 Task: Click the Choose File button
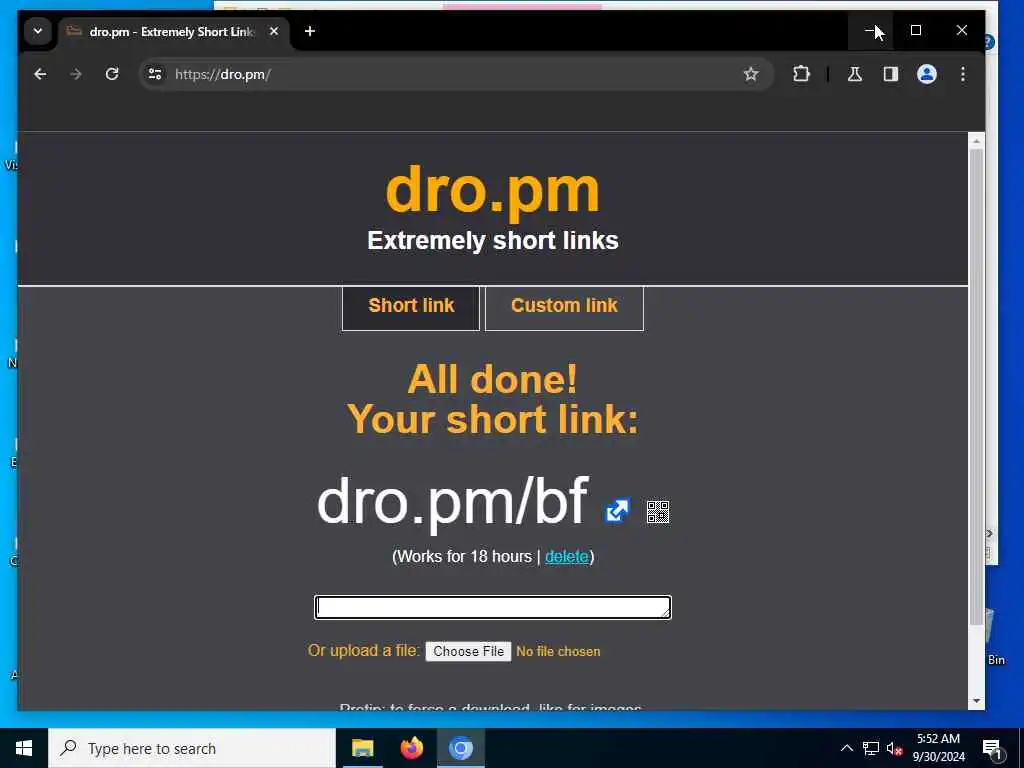pos(468,651)
